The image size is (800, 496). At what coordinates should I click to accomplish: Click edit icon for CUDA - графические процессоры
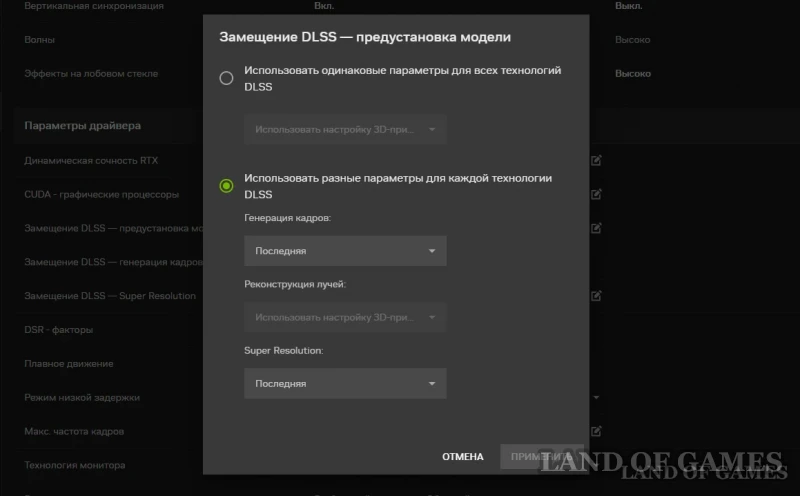click(x=596, y=194)
